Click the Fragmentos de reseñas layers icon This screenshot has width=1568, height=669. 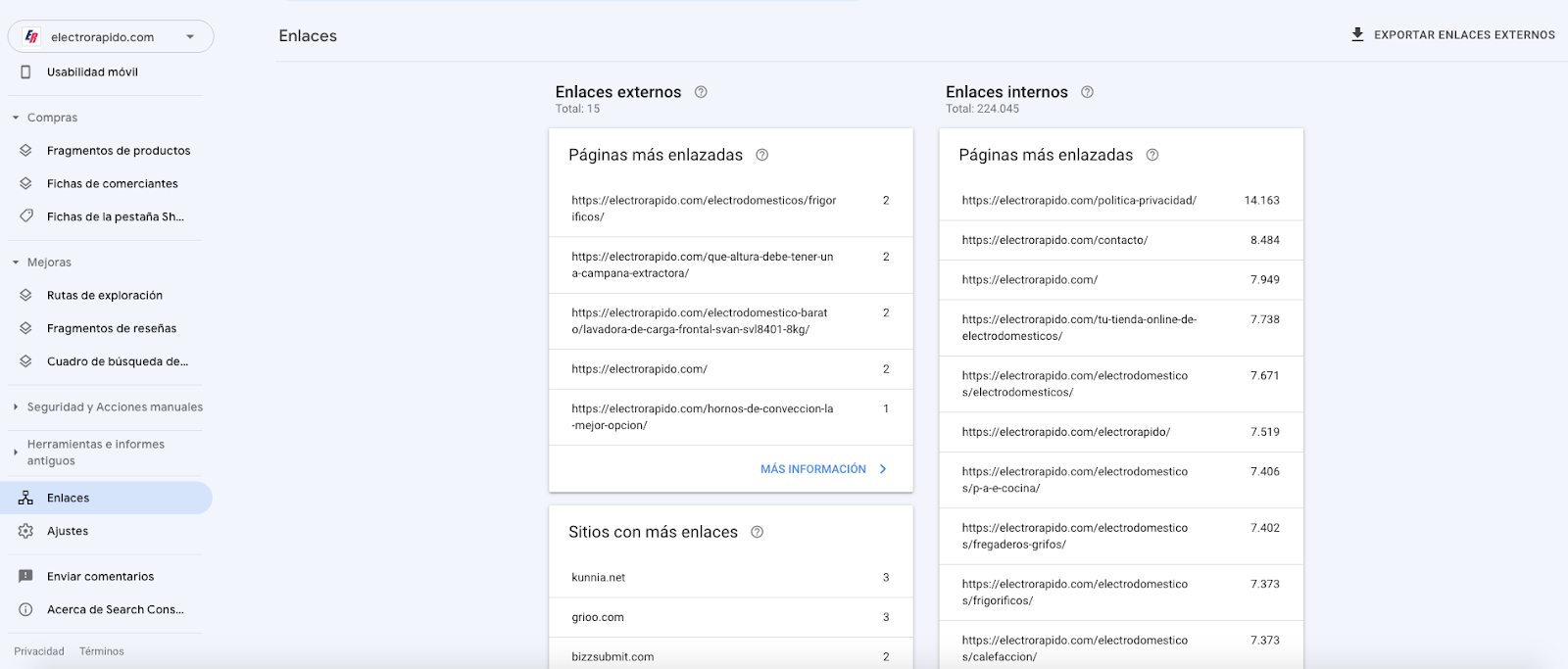coord(25,328)
